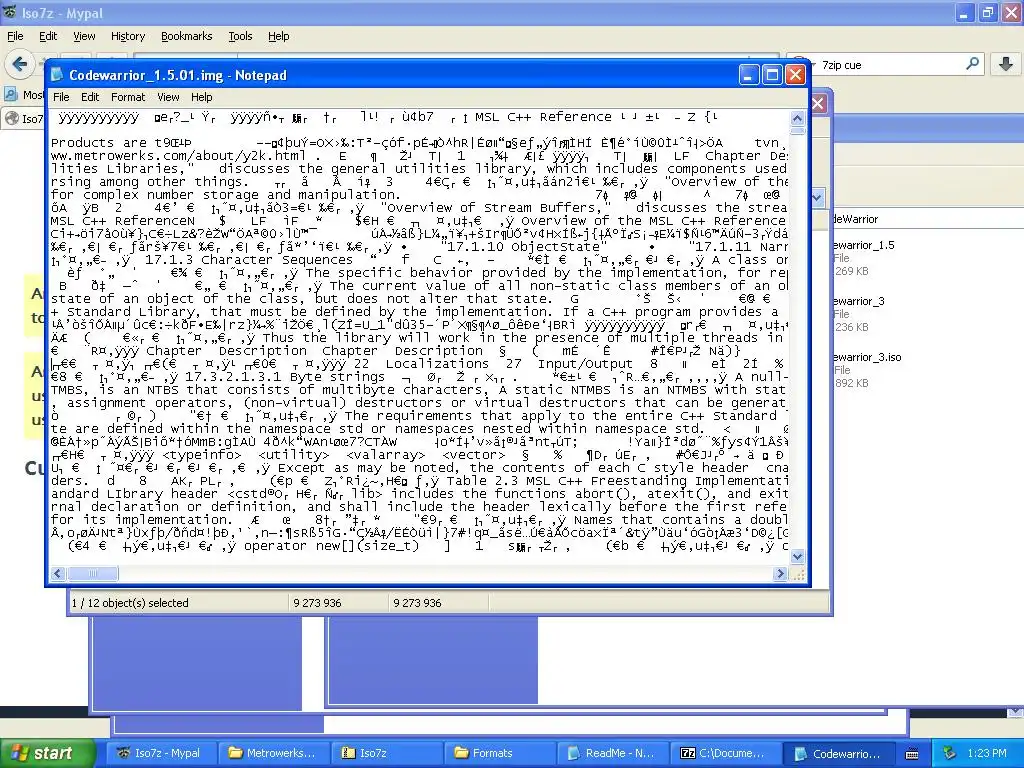The image size is (1024, 768).
Task: Open Notepad's Format menu
Action: tap(128, 97)
